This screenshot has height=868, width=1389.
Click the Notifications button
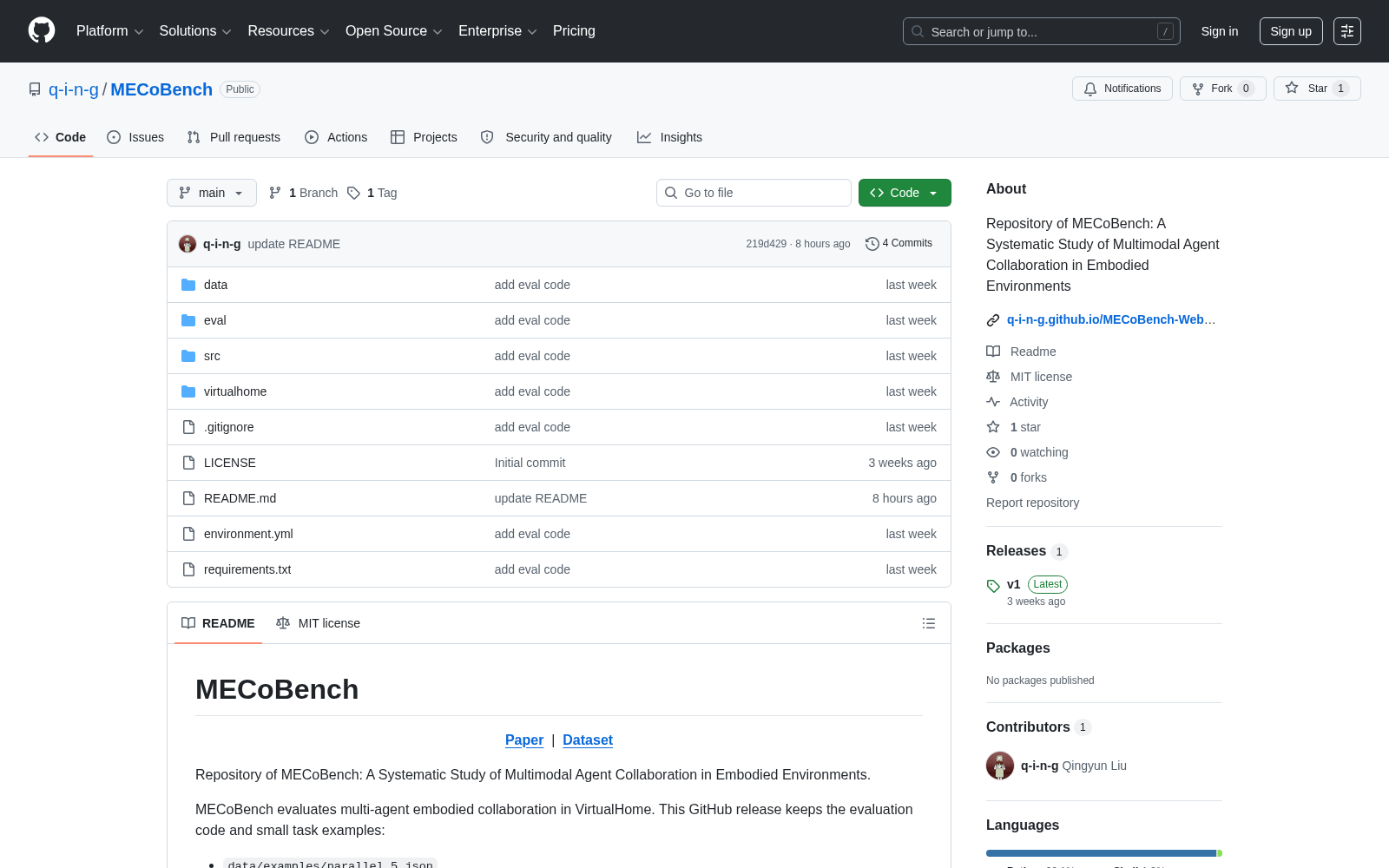1122,89
